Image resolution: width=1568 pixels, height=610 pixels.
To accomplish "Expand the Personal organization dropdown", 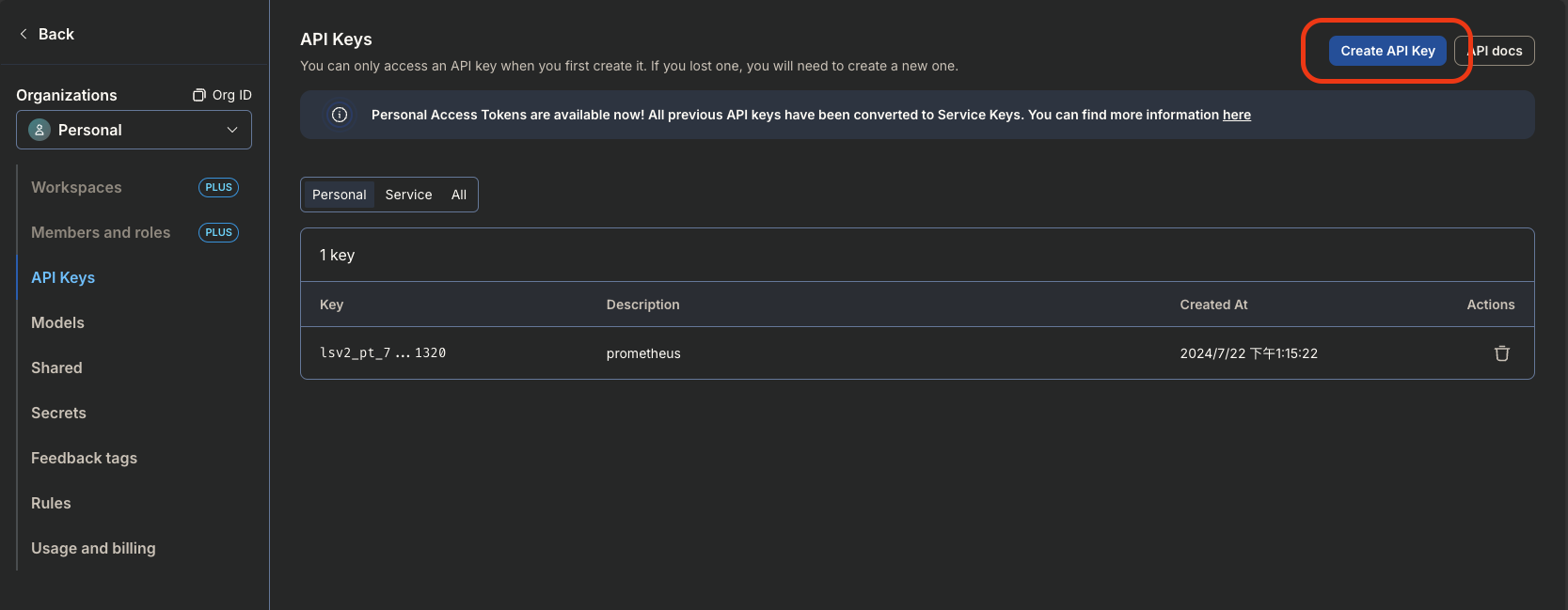I will [231, 130].
